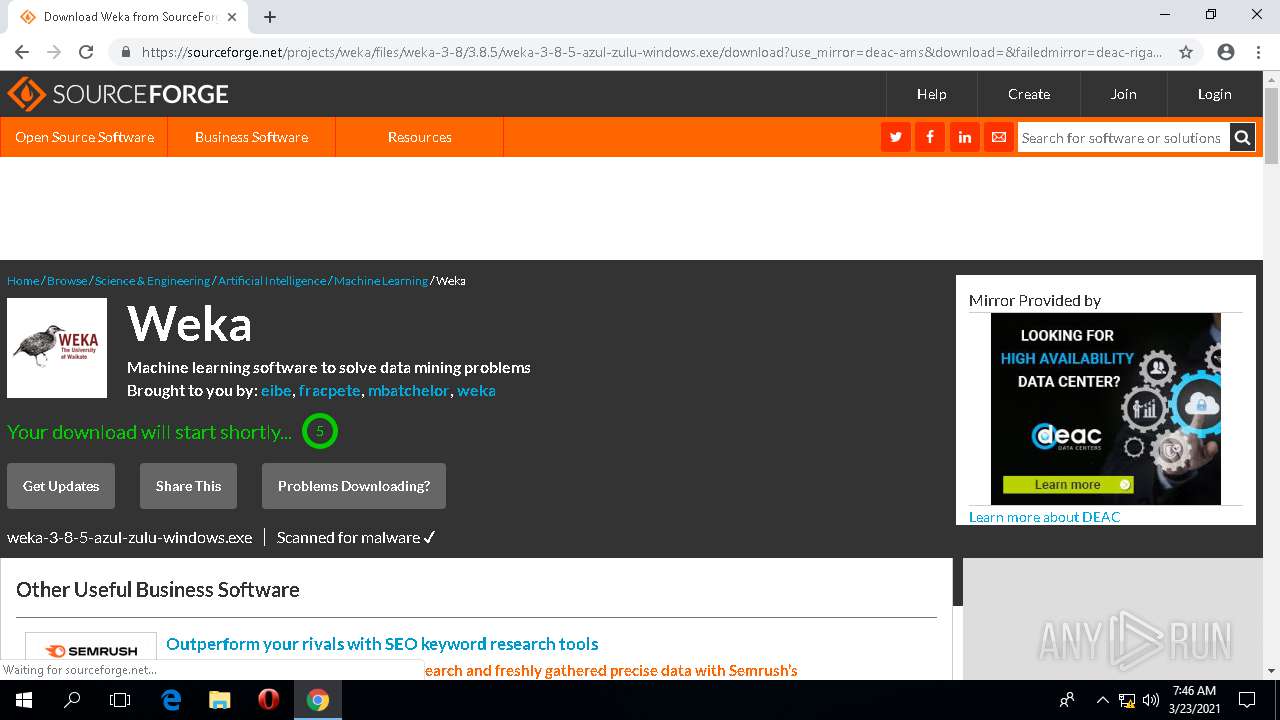The width and height of the screenshot is (1280, 720).
Task: Open SourceForge LinkedIn page icon
Action: [x=964, y=137]
